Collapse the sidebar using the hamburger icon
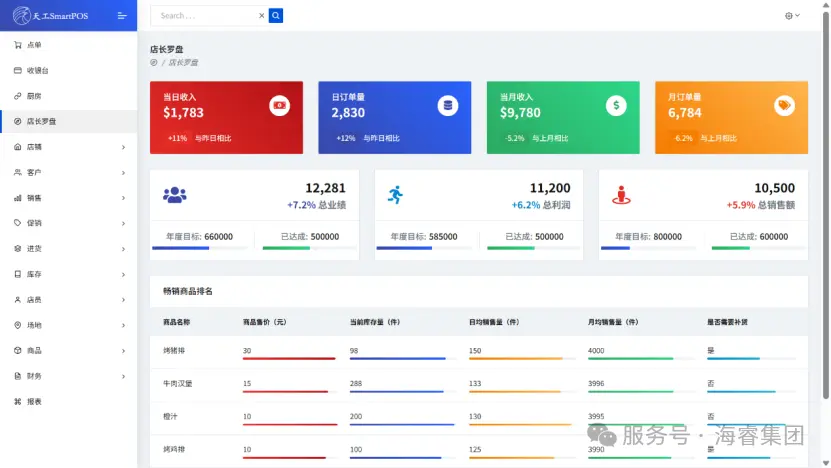Viewport: 831px width, 468px height. pyautogui.click(x=122, y=15)
